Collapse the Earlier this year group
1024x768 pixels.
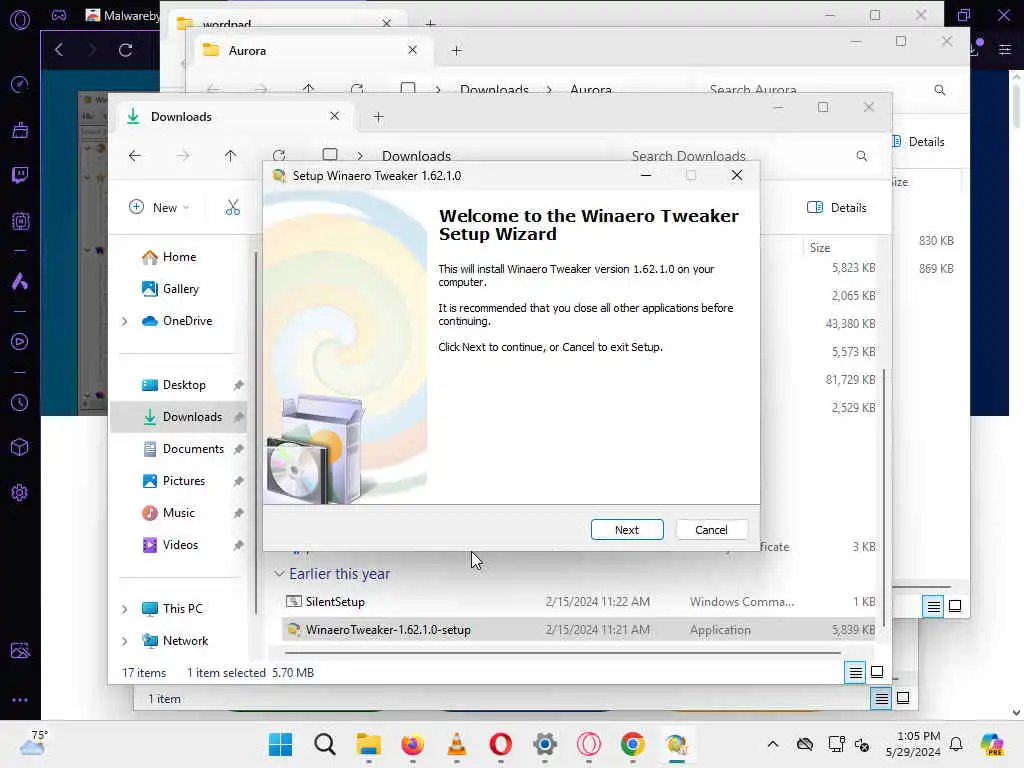[279, 573]
